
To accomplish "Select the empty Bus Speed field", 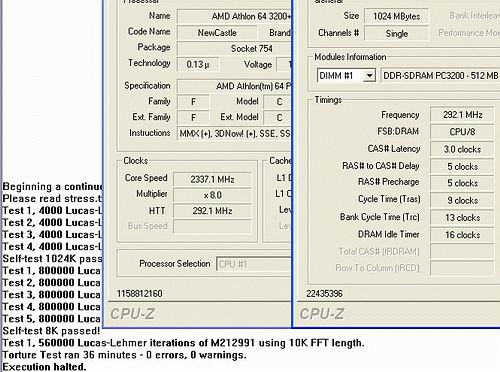I will point(212,226).
